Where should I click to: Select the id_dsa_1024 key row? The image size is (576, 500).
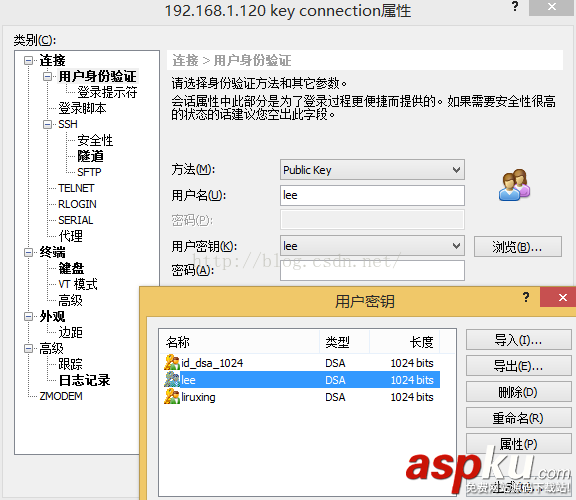click(x=301, y=363)
